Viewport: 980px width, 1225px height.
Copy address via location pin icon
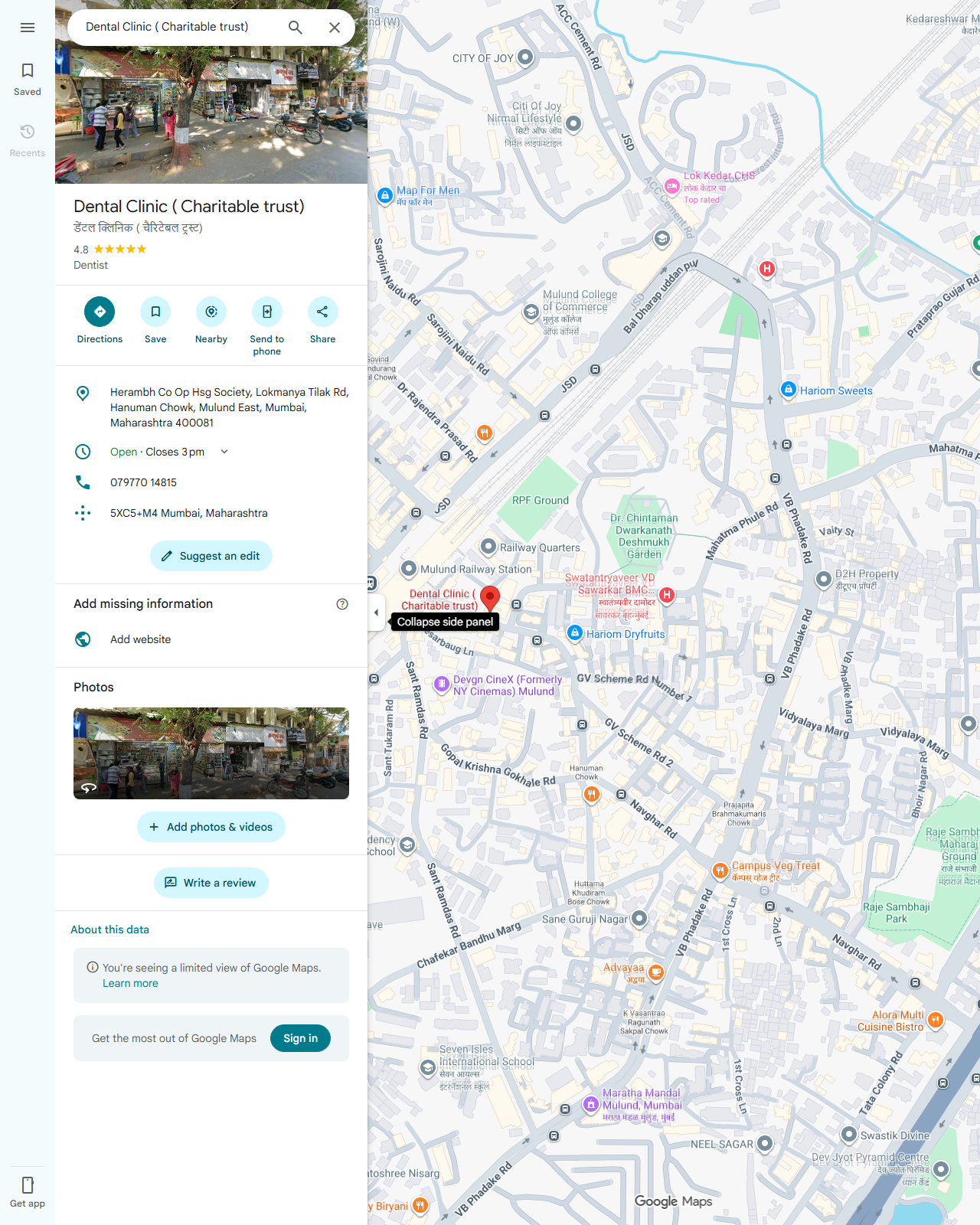pos(83,394)
